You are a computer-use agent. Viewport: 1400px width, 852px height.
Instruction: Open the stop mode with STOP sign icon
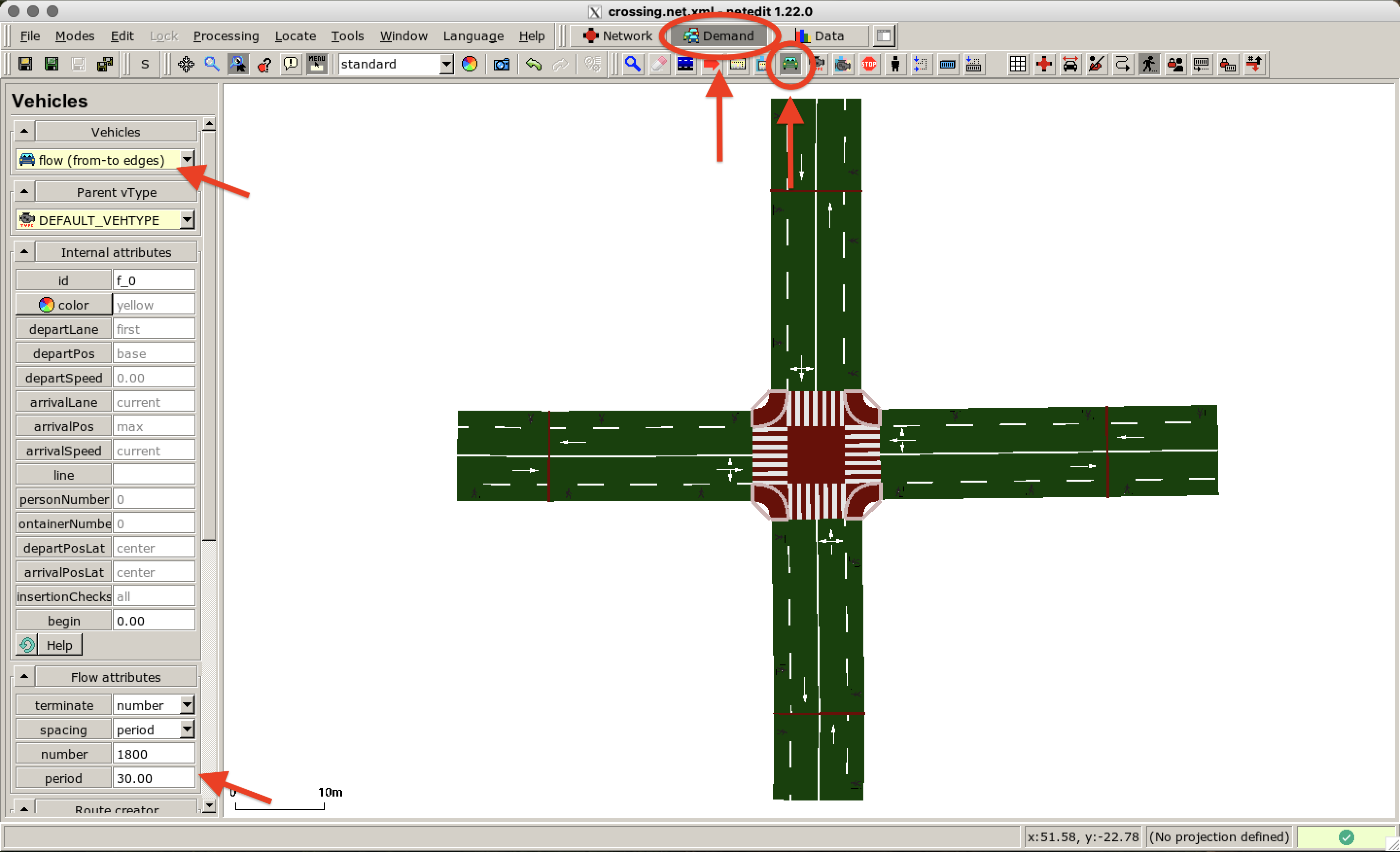coord(869,64)
